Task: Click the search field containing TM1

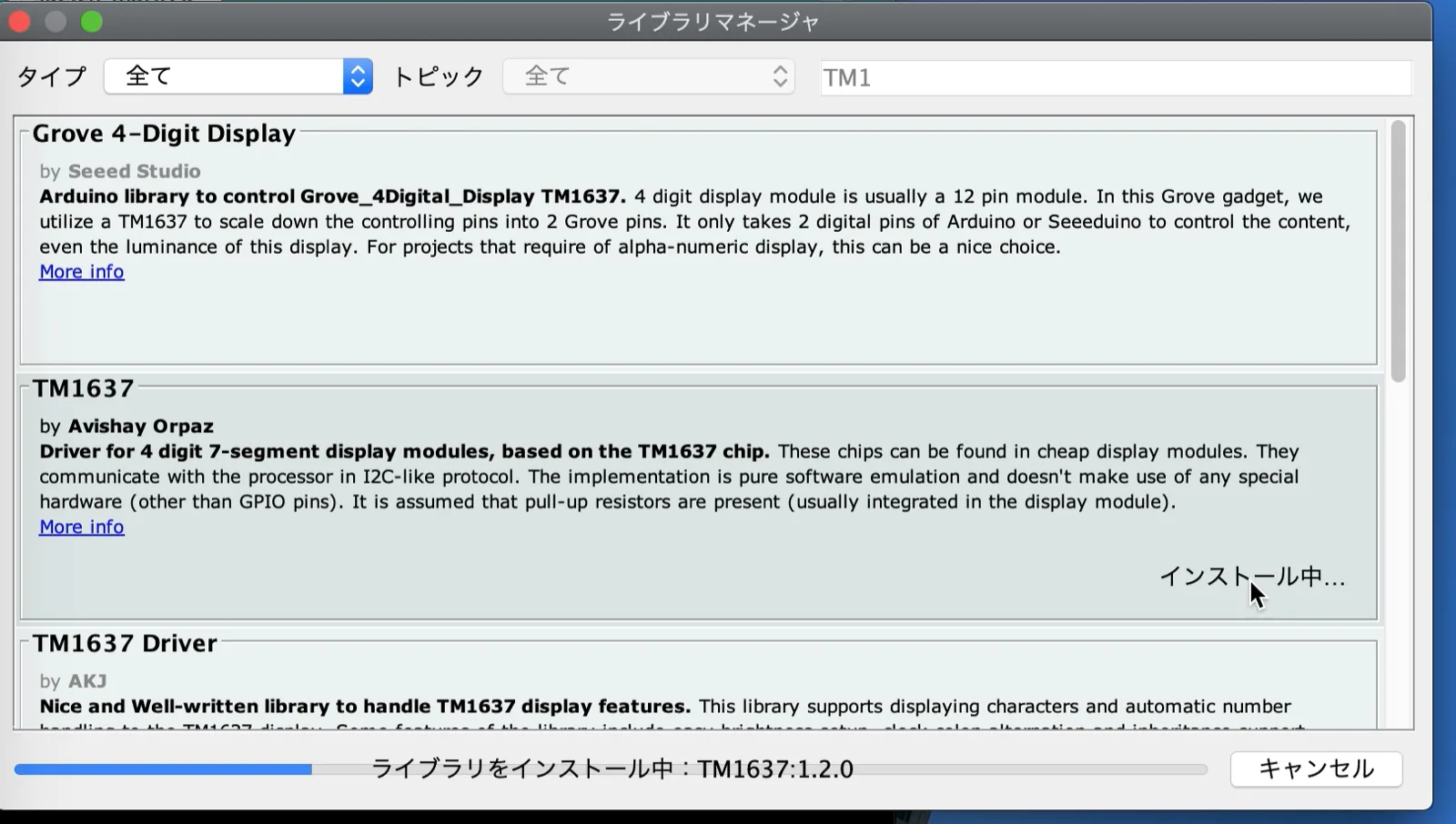Action: [1116, 77]
